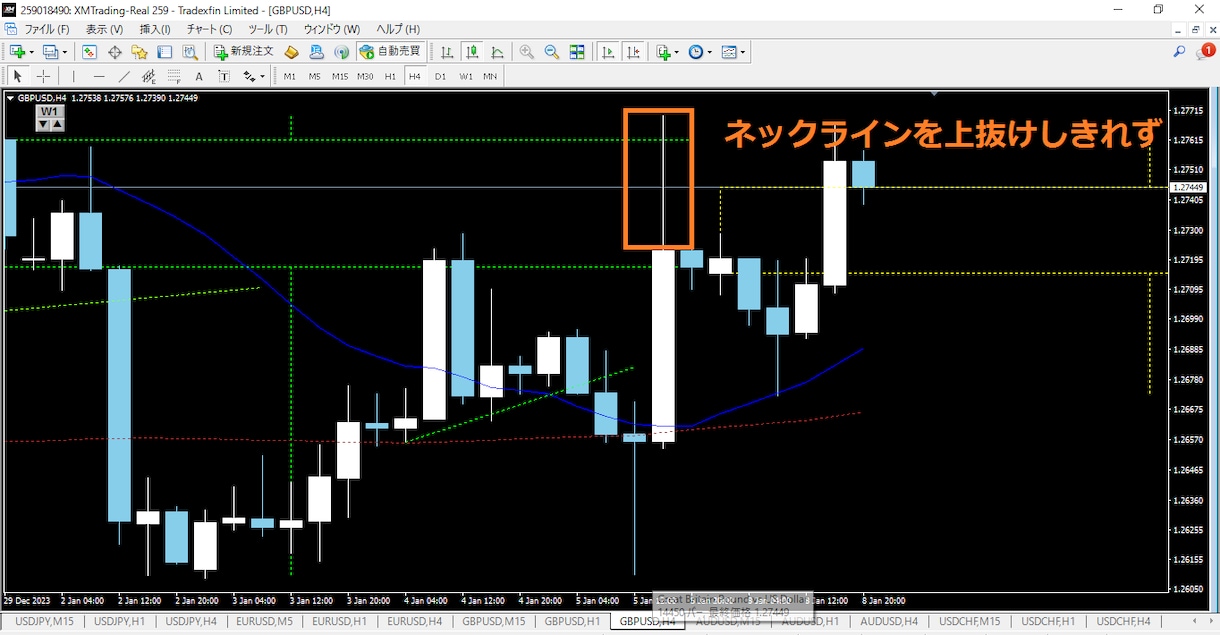Draw a vertical line on chart

pyautogui.click(x=73, y=76)
